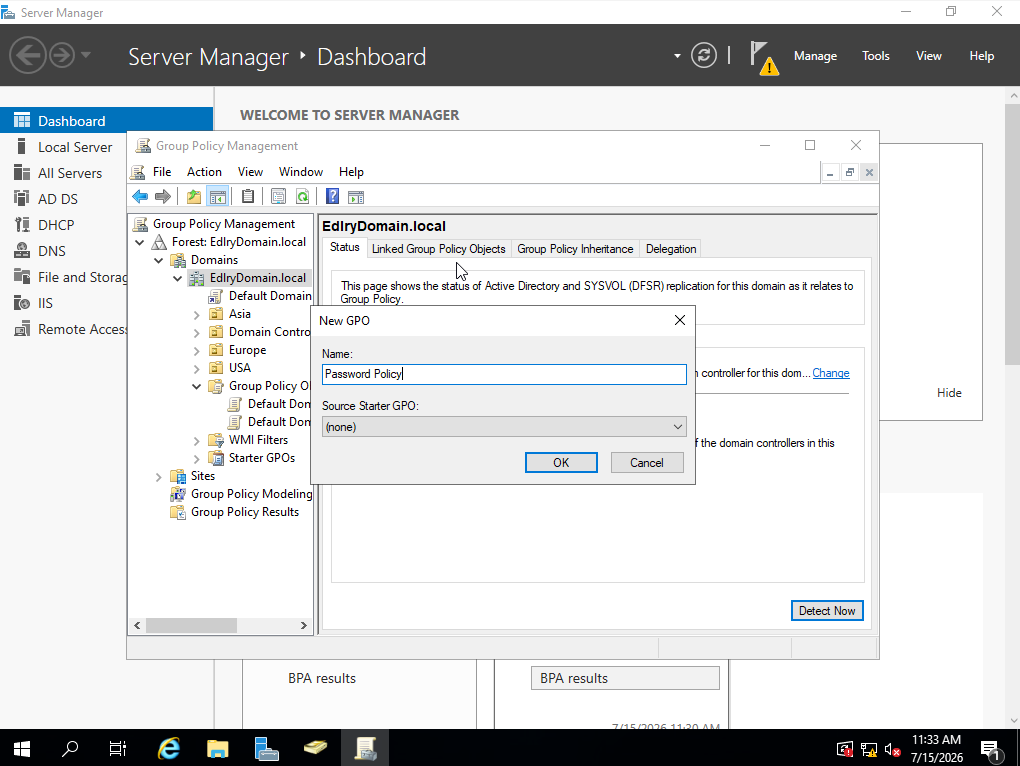Click tree pane horizontal scrollbar left arrow
This screenshot has width=1020, height=766.
(137, 626)
